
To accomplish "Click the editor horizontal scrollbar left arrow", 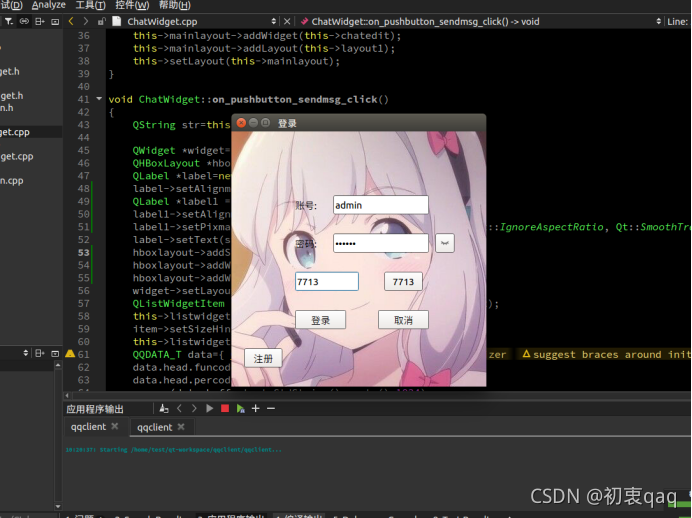I will [67, 395].
